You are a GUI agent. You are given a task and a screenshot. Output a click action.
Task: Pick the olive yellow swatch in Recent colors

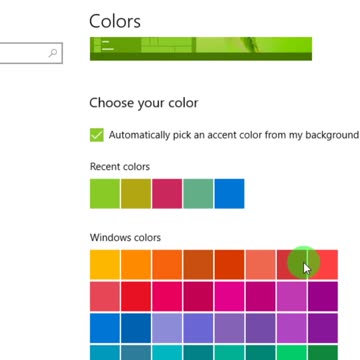click(136, 194)
